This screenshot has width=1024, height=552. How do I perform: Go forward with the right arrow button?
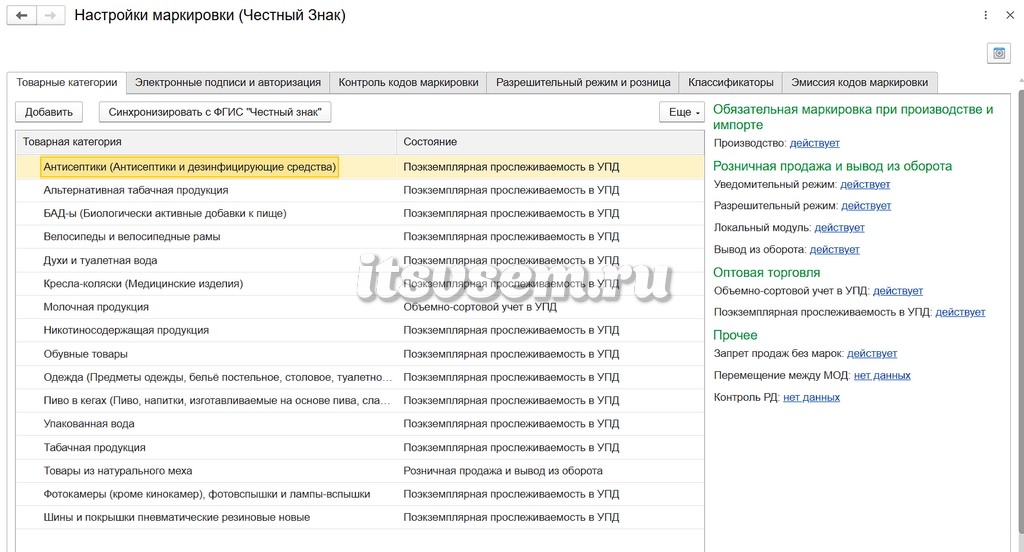click(x=50, y=15)
